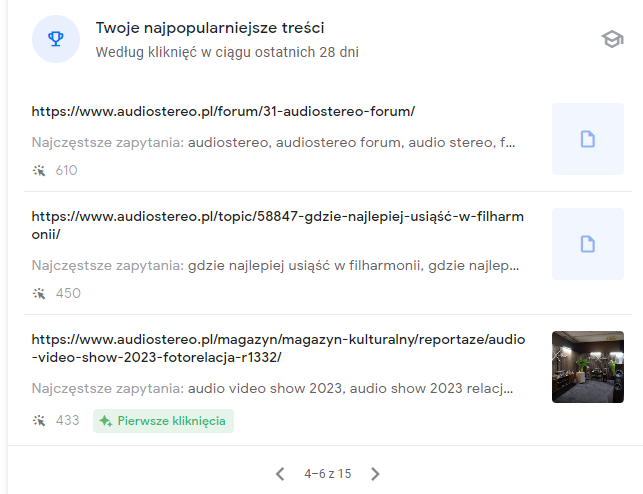Click the click count 450

pyautogui.click(x=68, y=293)
